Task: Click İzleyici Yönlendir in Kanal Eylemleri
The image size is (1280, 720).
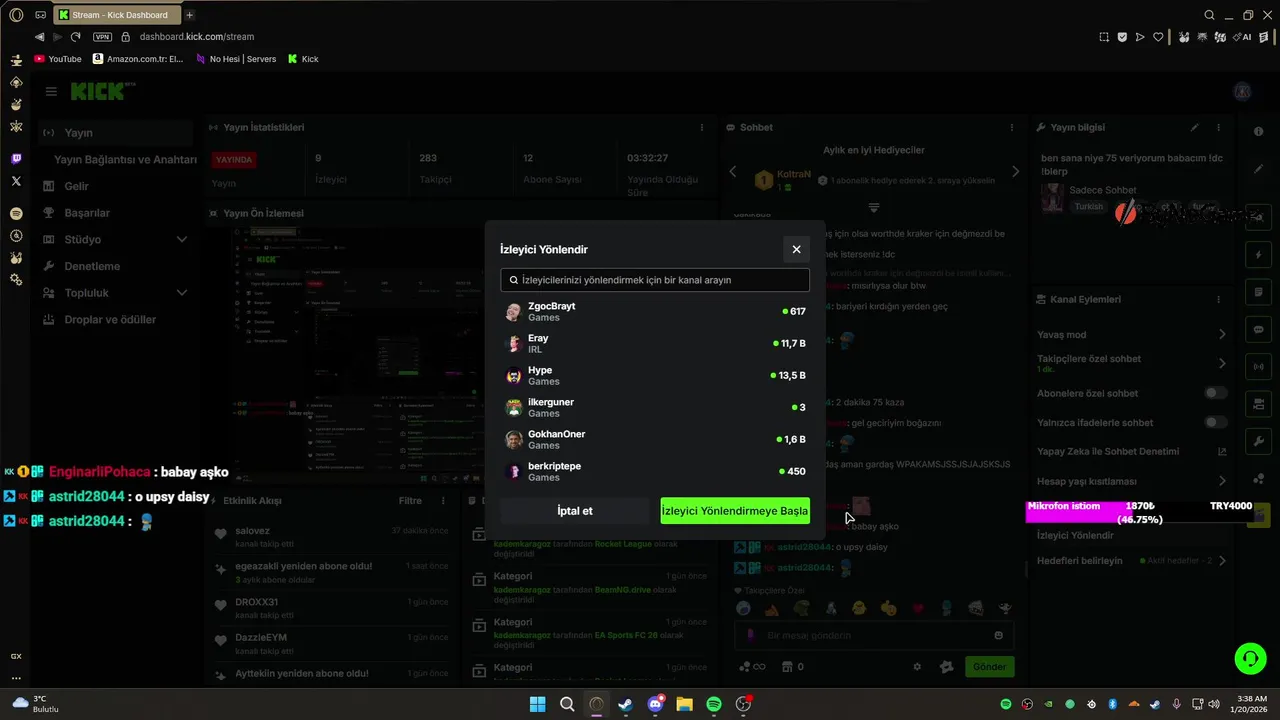Action: click(1075, 536)
